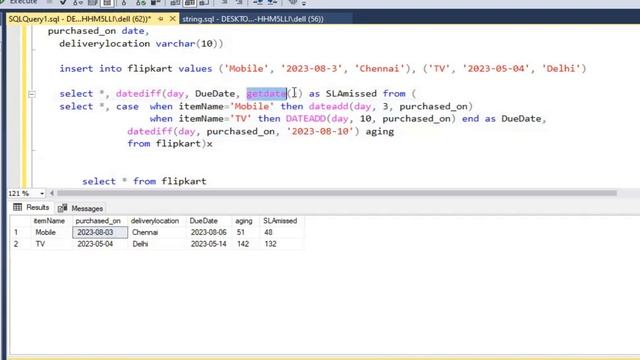640x360 pixels.
Task: Switch to the SQLQuery1.sql tab
Action: [80, 19]
